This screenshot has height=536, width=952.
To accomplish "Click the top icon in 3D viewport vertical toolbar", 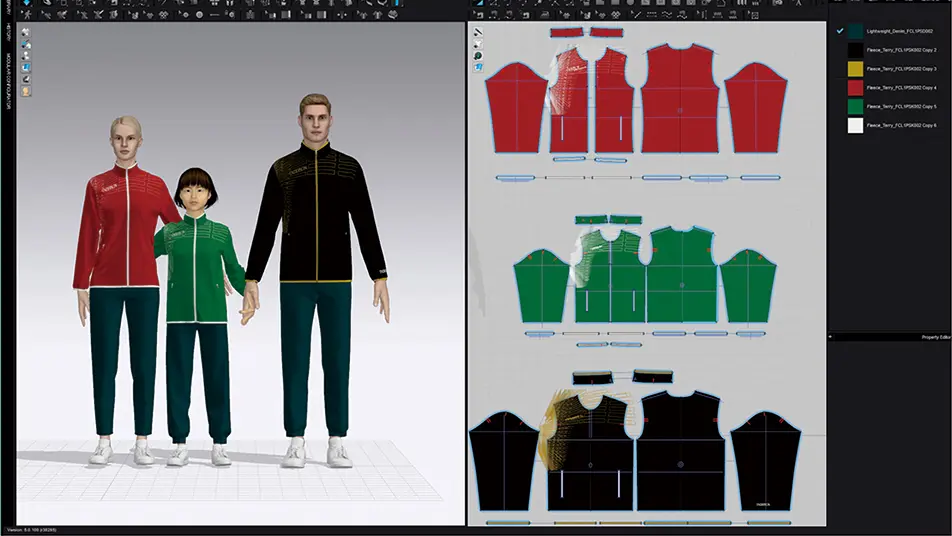I will [x=26, y=31].
